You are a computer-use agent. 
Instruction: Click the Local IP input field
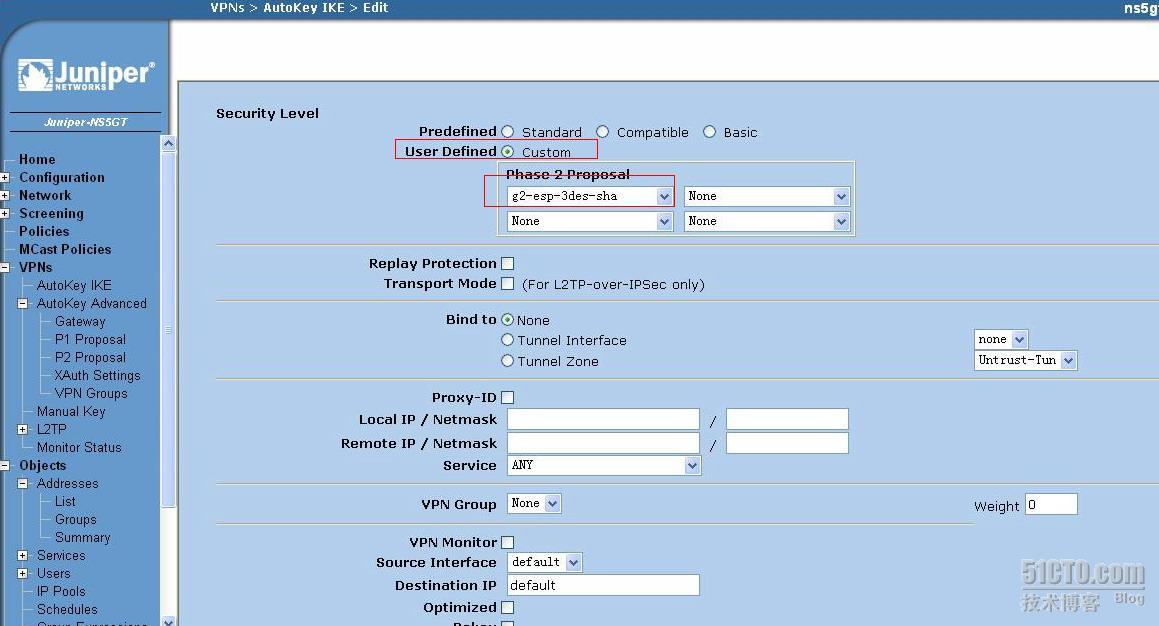coord(603,420)
